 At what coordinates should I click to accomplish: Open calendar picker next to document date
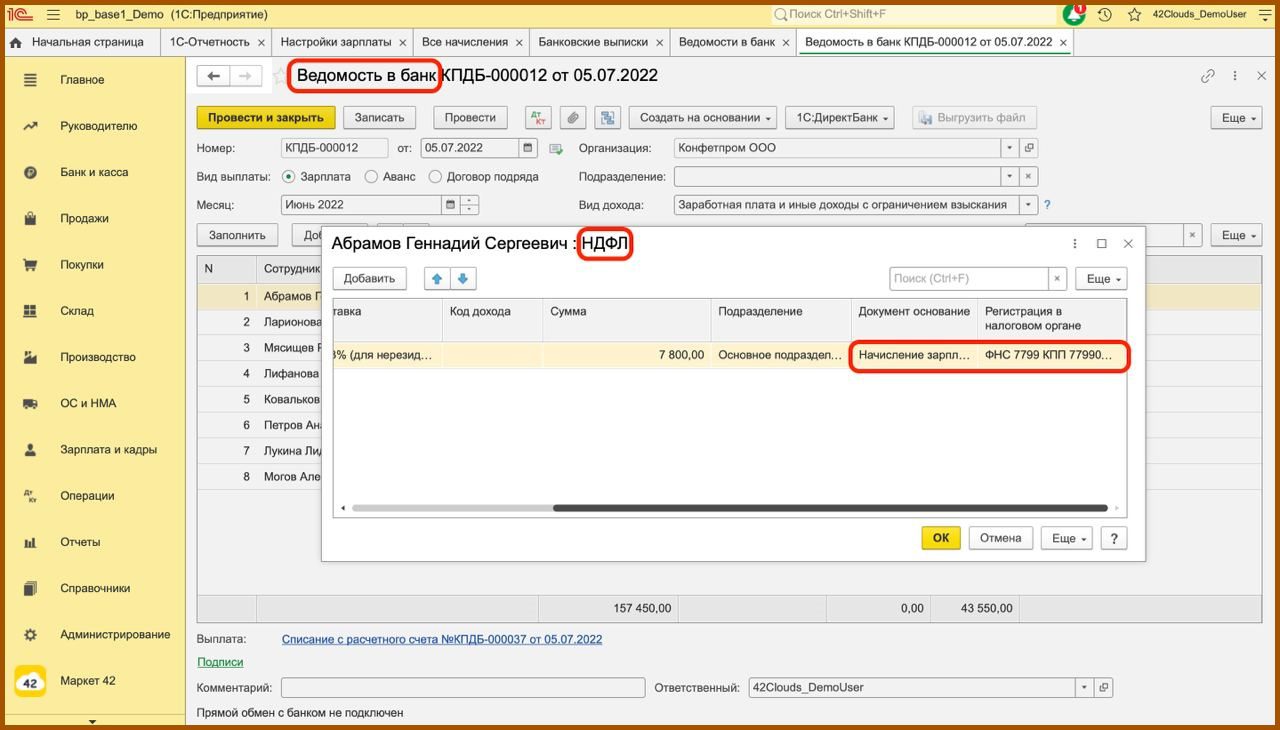[x=528, y=148]
